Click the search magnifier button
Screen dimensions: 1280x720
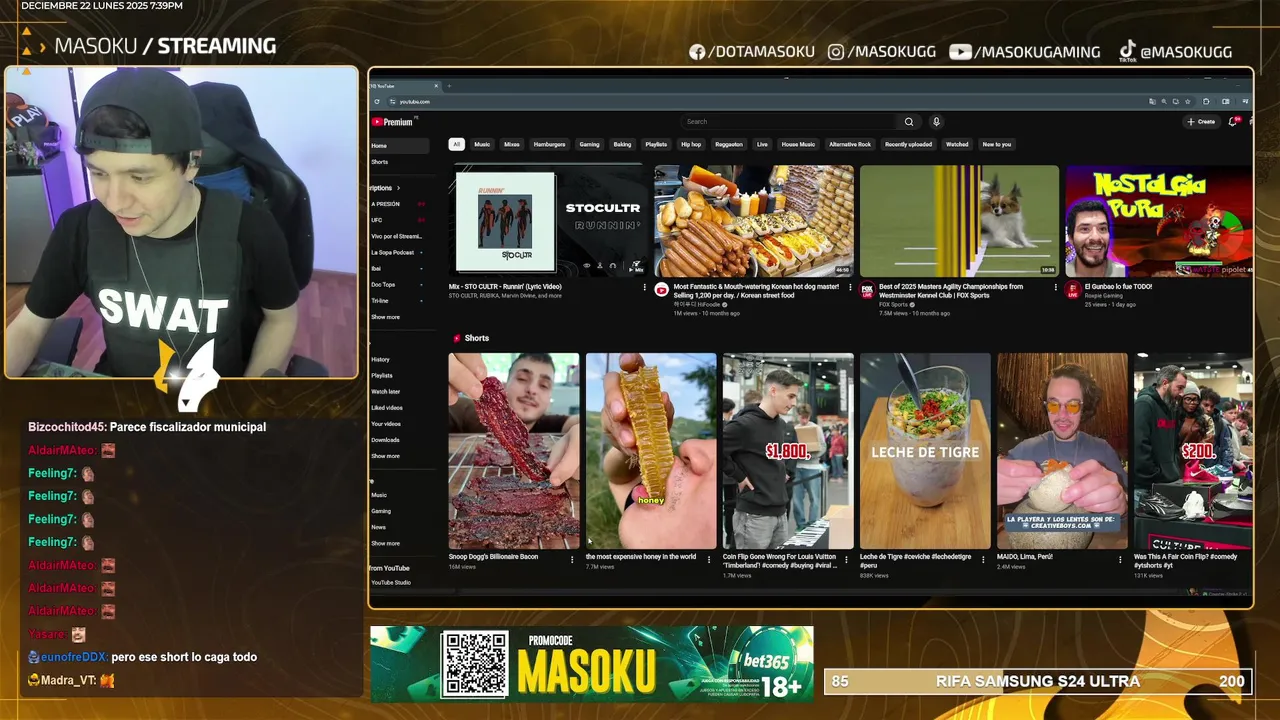click(909, 122)
